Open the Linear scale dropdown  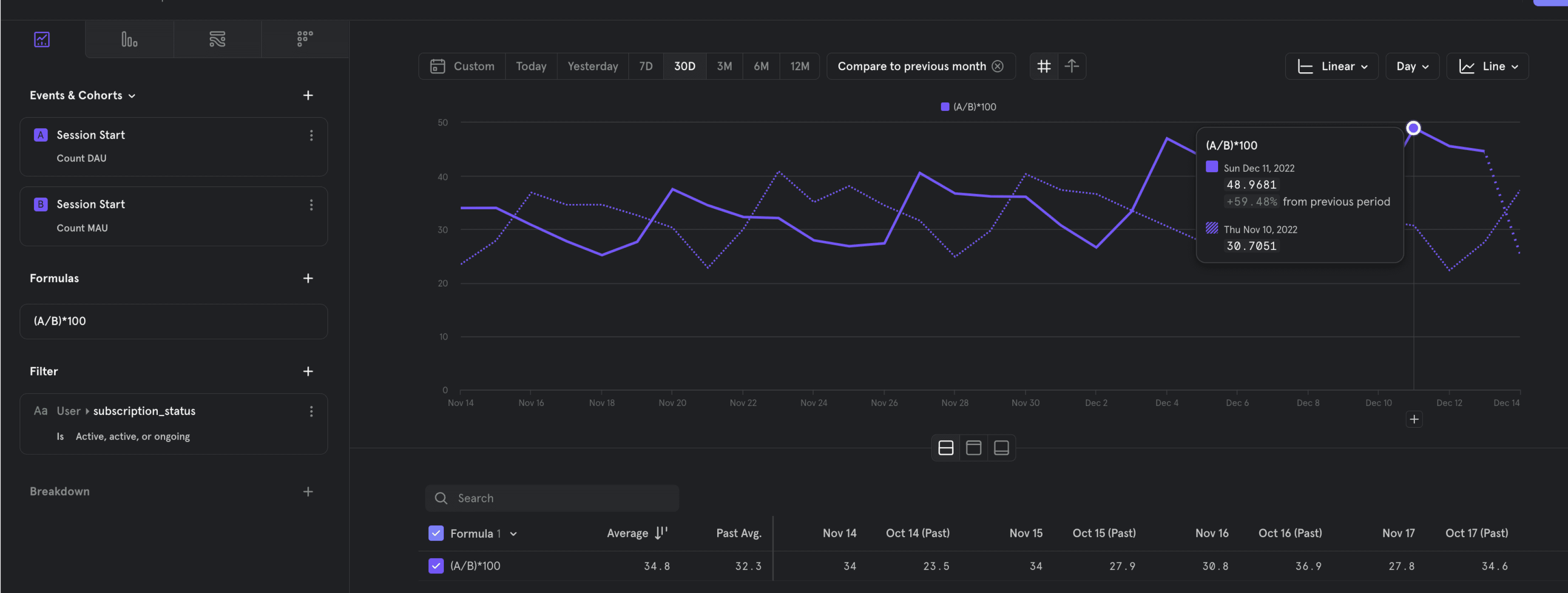point(1332,66)
